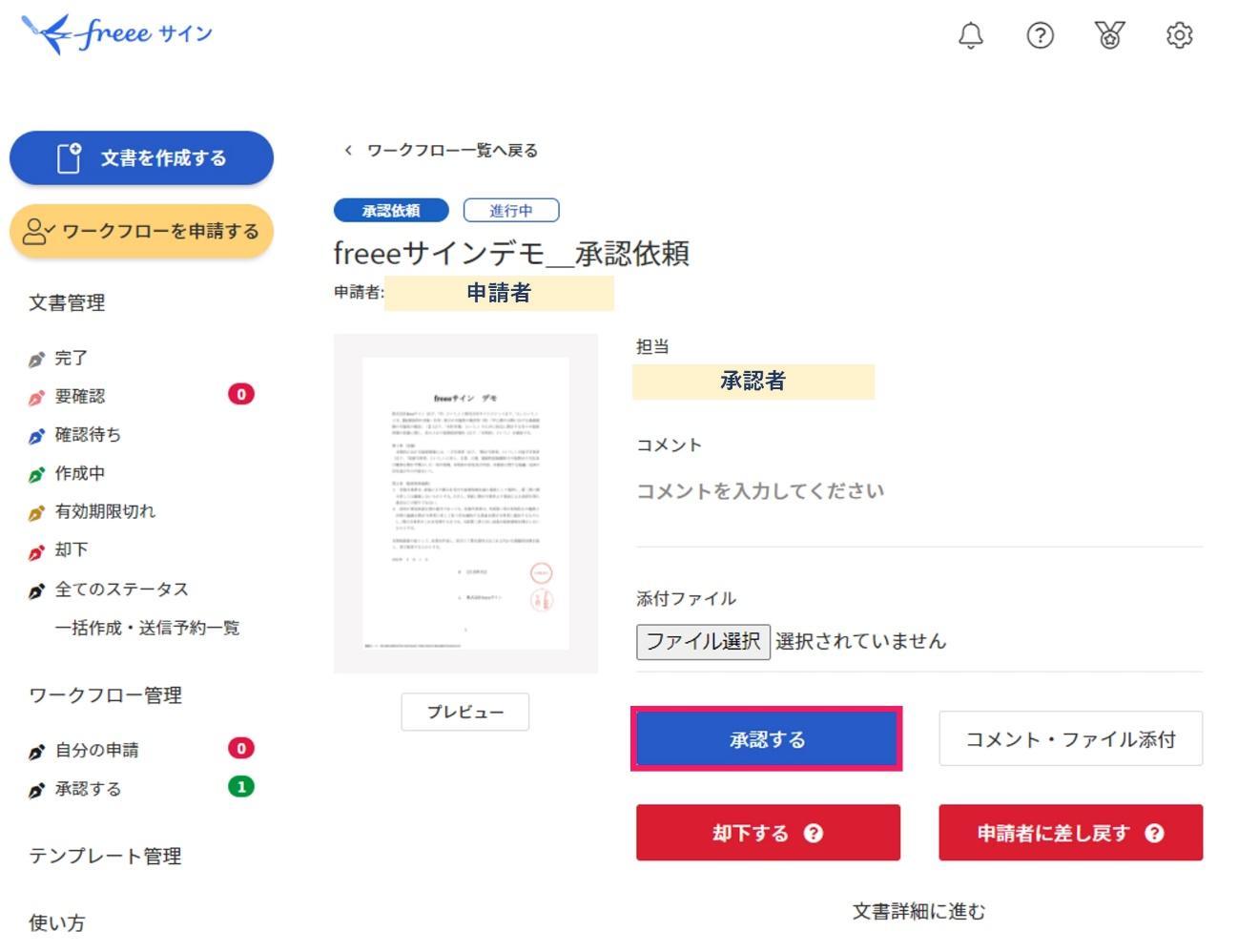Click the pen icon beside 自分の申請
The image size is (1238, 952).
point(36,752)
